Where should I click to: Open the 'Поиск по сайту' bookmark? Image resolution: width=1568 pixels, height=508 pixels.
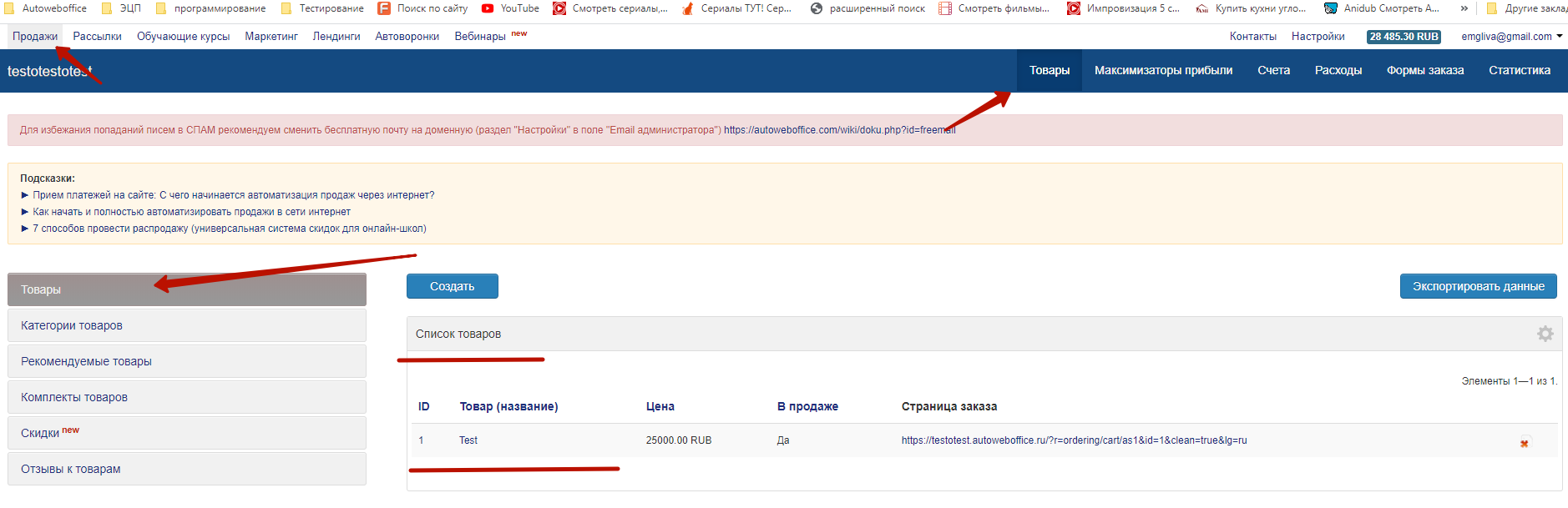coord(422,8)
